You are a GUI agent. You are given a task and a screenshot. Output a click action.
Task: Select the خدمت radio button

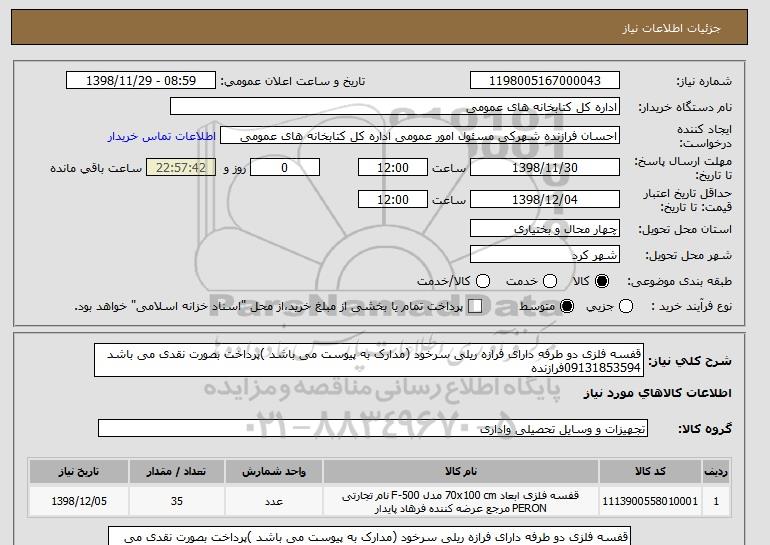550,281
